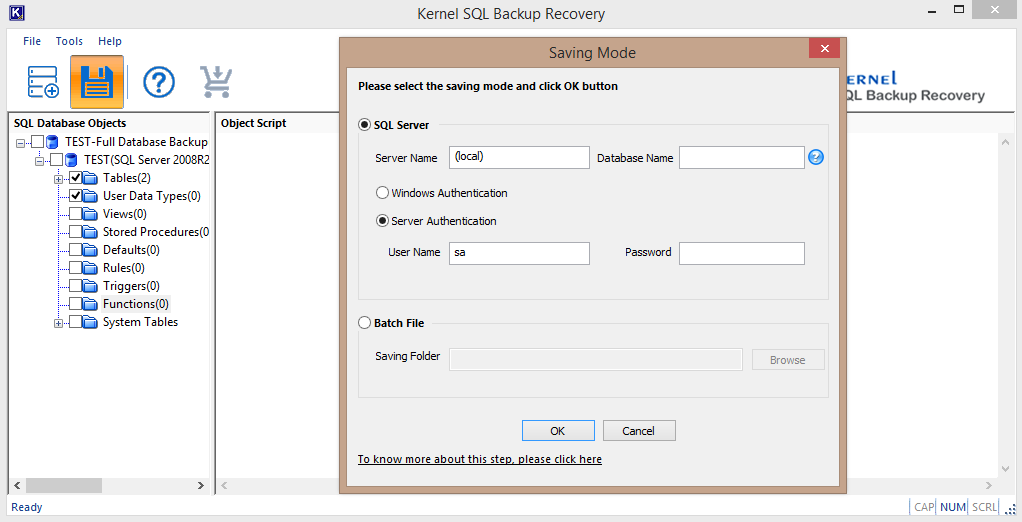Click the SQL Database Objects panel header

(70, 123)
